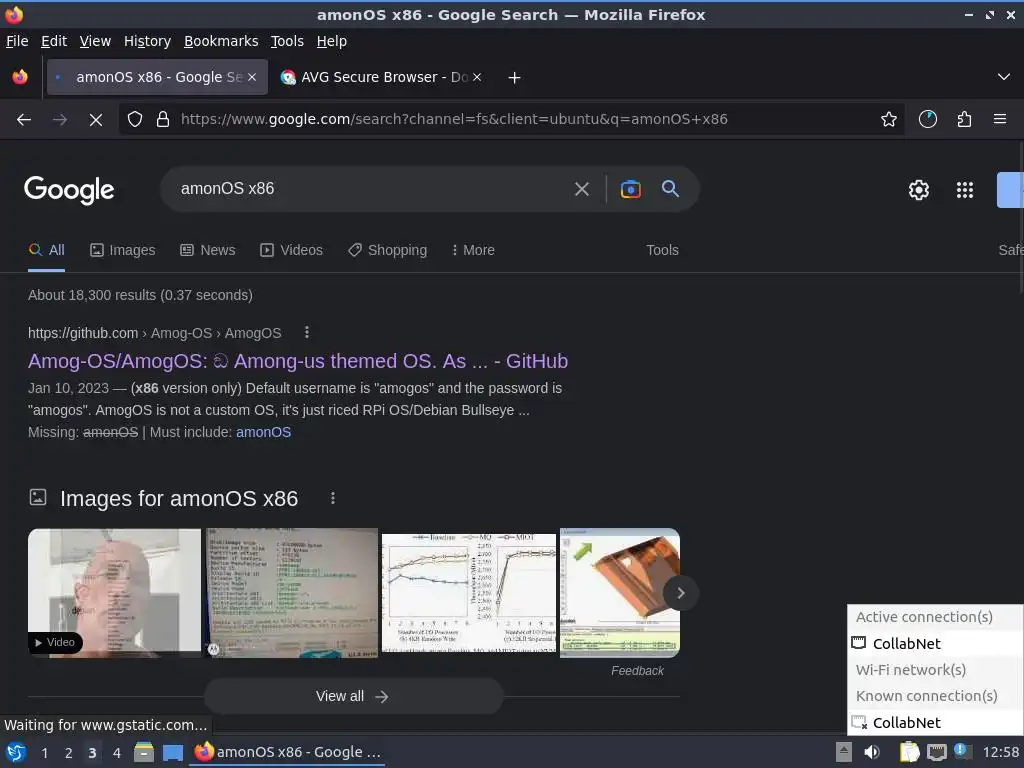Viewport: 1024px width, 768px height.
Task: Show next images with arrow
Action: coord(680,593)
